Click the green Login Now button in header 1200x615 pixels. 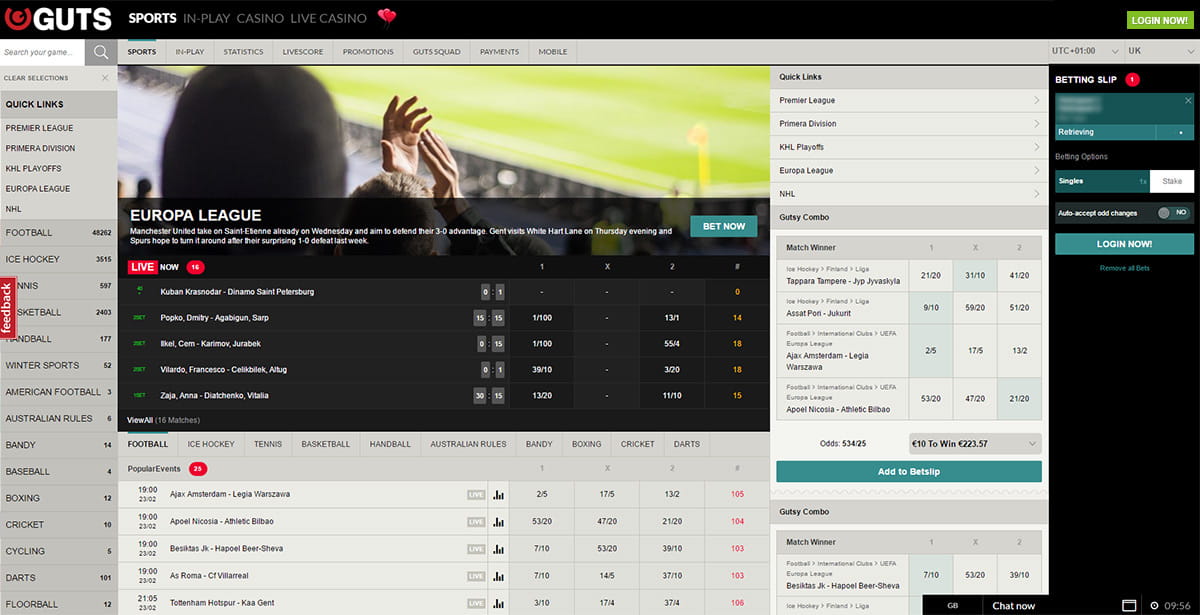1158,20
